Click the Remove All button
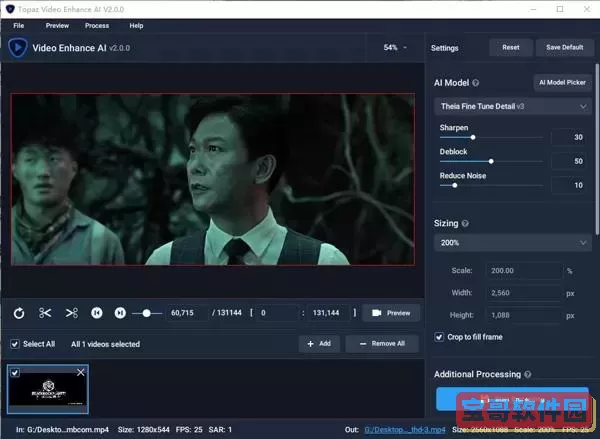Screen dimensions: 600x439 tap(382, 344)
